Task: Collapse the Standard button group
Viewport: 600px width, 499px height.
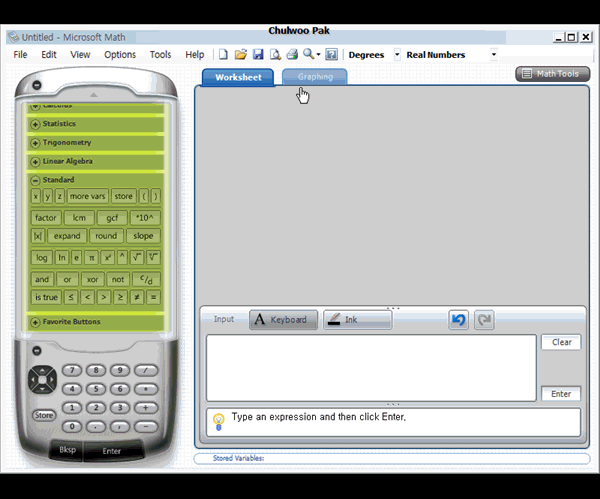Action: tap(35, 180)
